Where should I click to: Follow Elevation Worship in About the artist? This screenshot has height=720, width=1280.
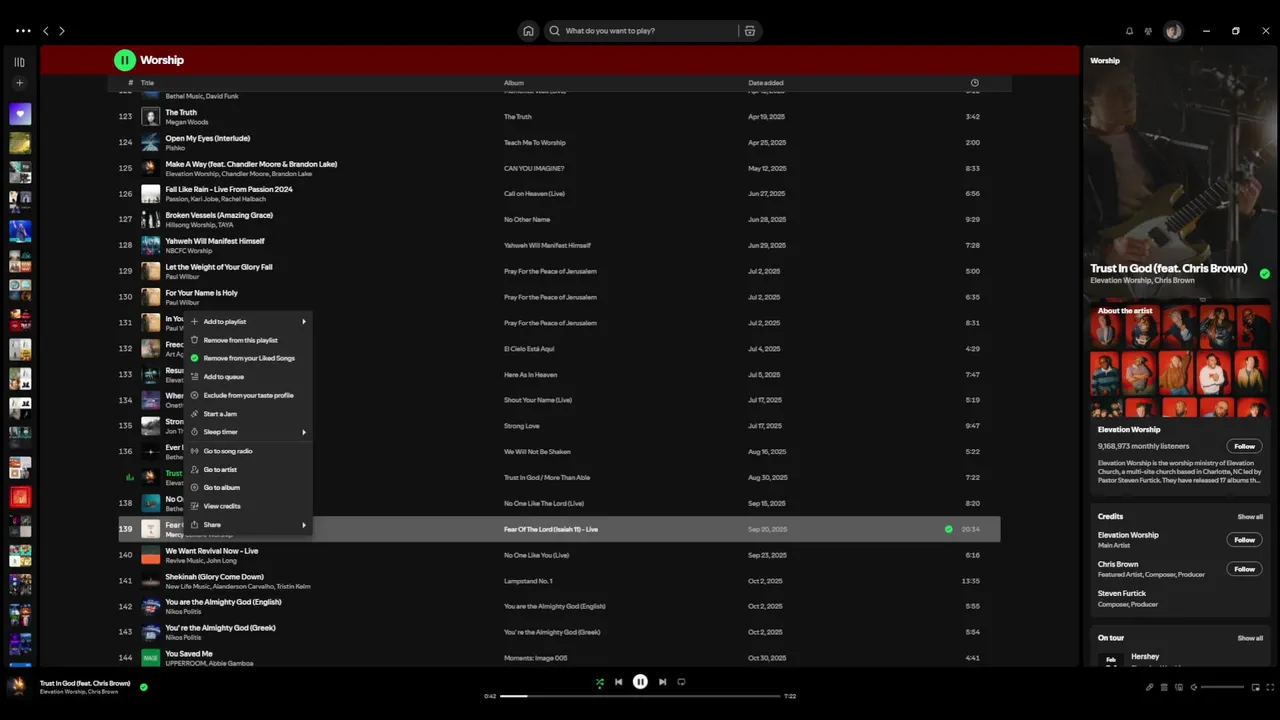[x=1244, y=446]
